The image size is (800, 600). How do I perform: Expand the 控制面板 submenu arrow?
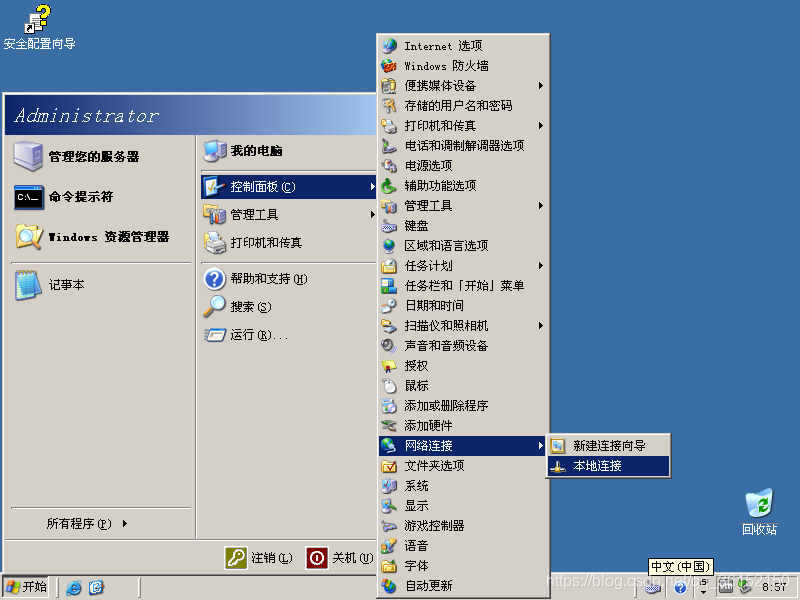[372, 187]
